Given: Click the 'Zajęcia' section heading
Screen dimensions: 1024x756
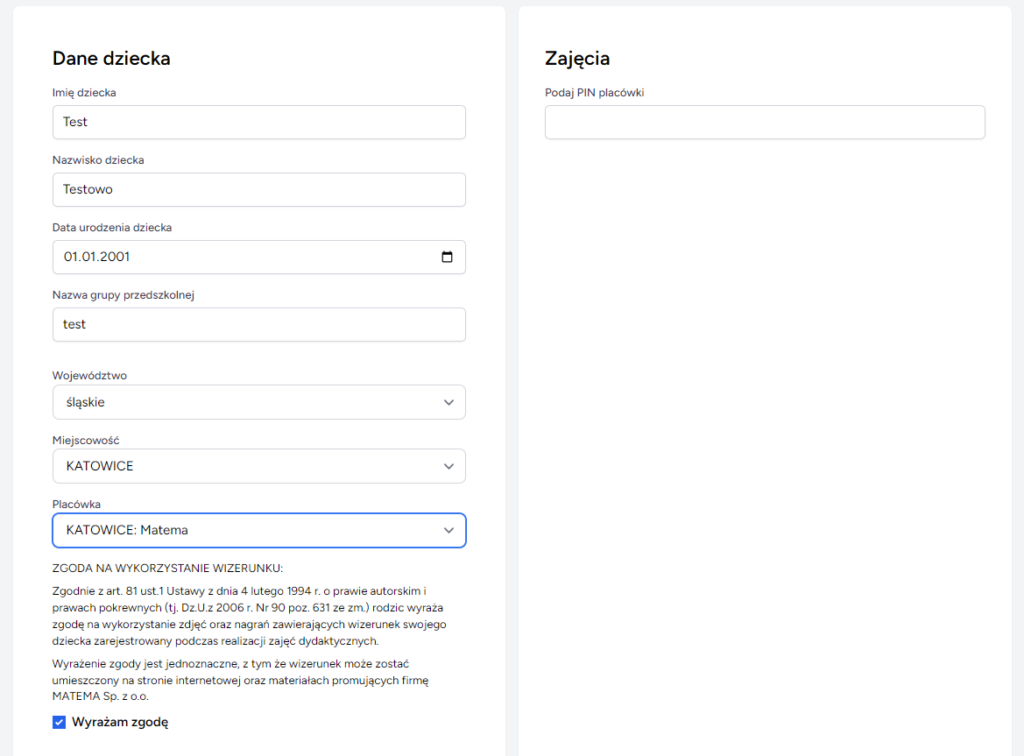Looking at the screenshot, I should point(577,58).
